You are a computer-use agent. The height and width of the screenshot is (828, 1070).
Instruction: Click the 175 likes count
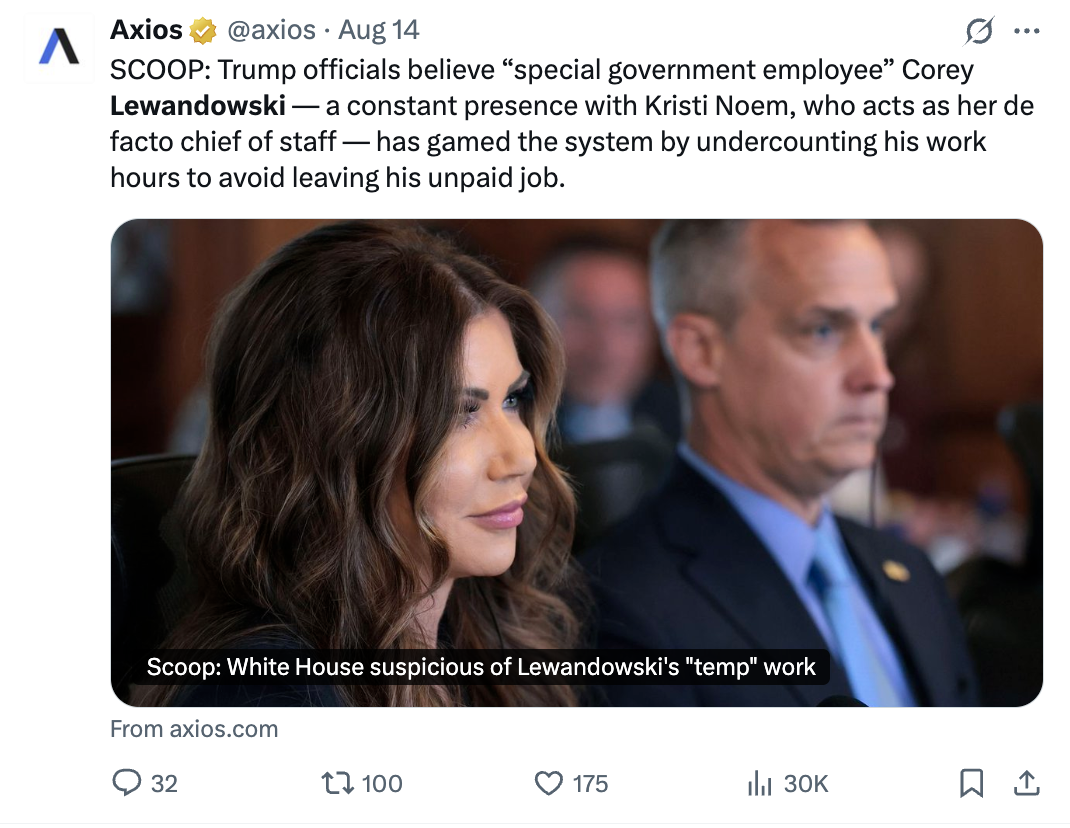click(x=590, y=783)
